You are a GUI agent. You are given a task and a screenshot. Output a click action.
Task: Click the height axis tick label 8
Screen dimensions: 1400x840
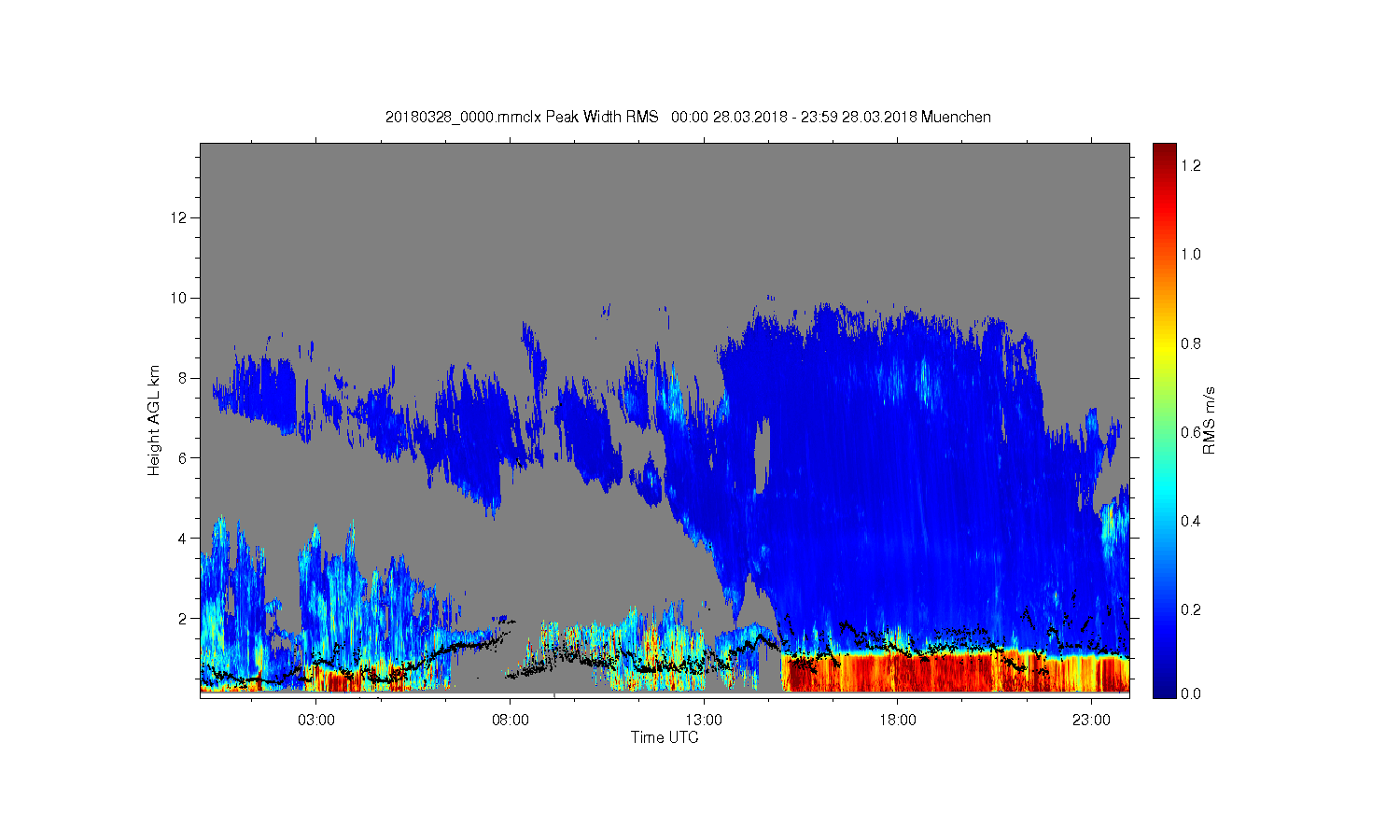(x=184, y=378)
